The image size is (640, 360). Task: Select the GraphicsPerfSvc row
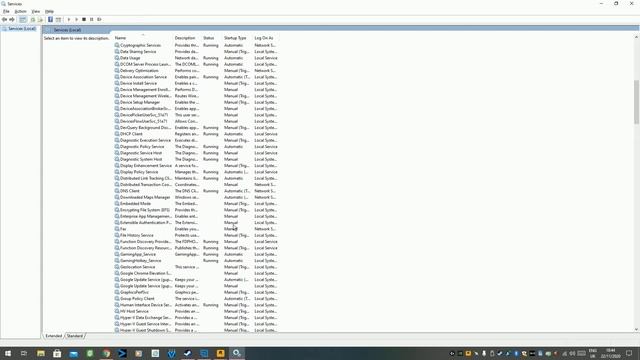(x=196, y=292)
